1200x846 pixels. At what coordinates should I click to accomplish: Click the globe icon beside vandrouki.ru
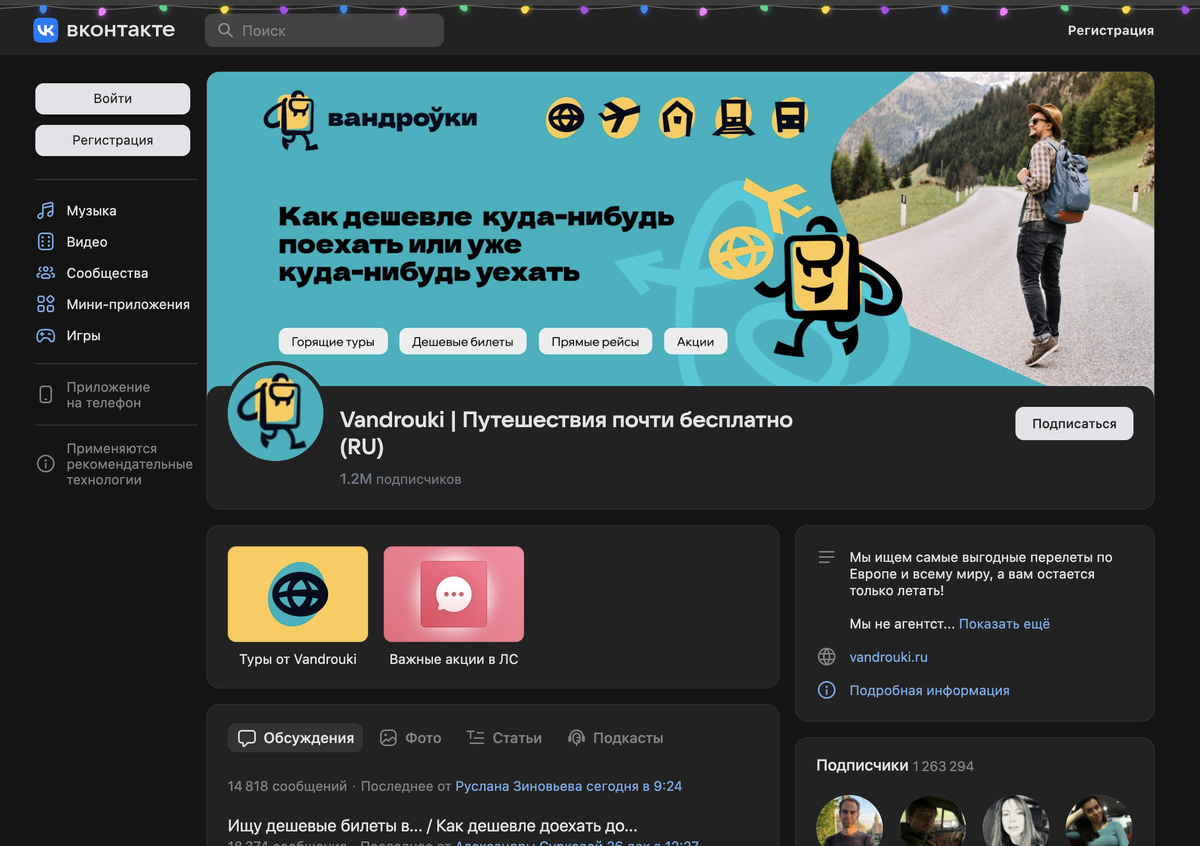[827, 657]
